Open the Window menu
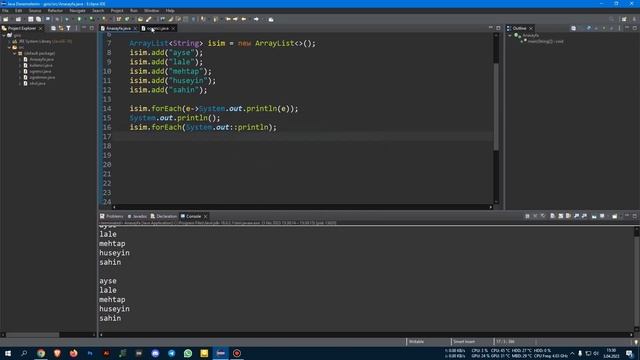 pyautogui.click(x=151, y=11)
